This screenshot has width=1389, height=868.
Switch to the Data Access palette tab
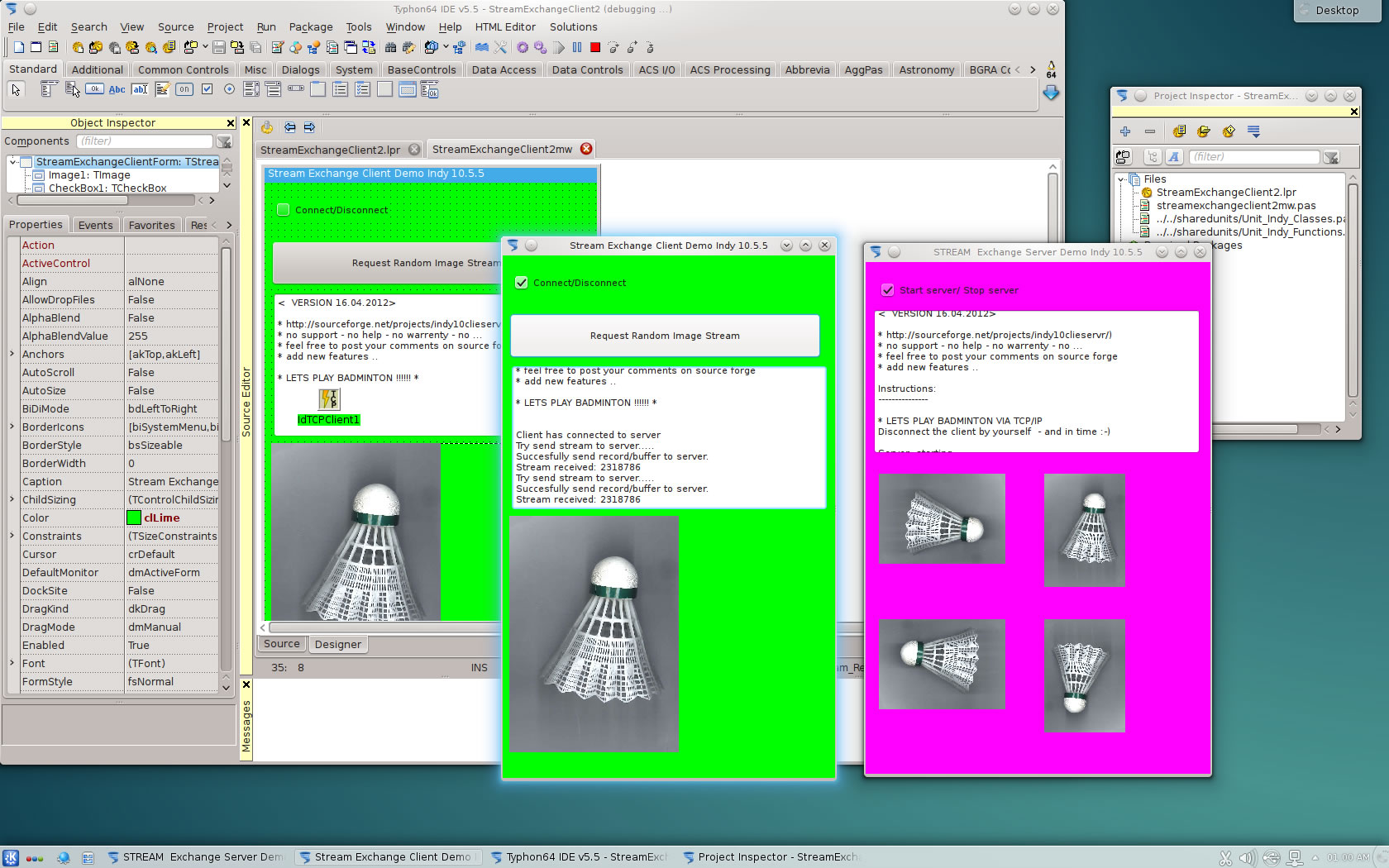tap(504, 69)
